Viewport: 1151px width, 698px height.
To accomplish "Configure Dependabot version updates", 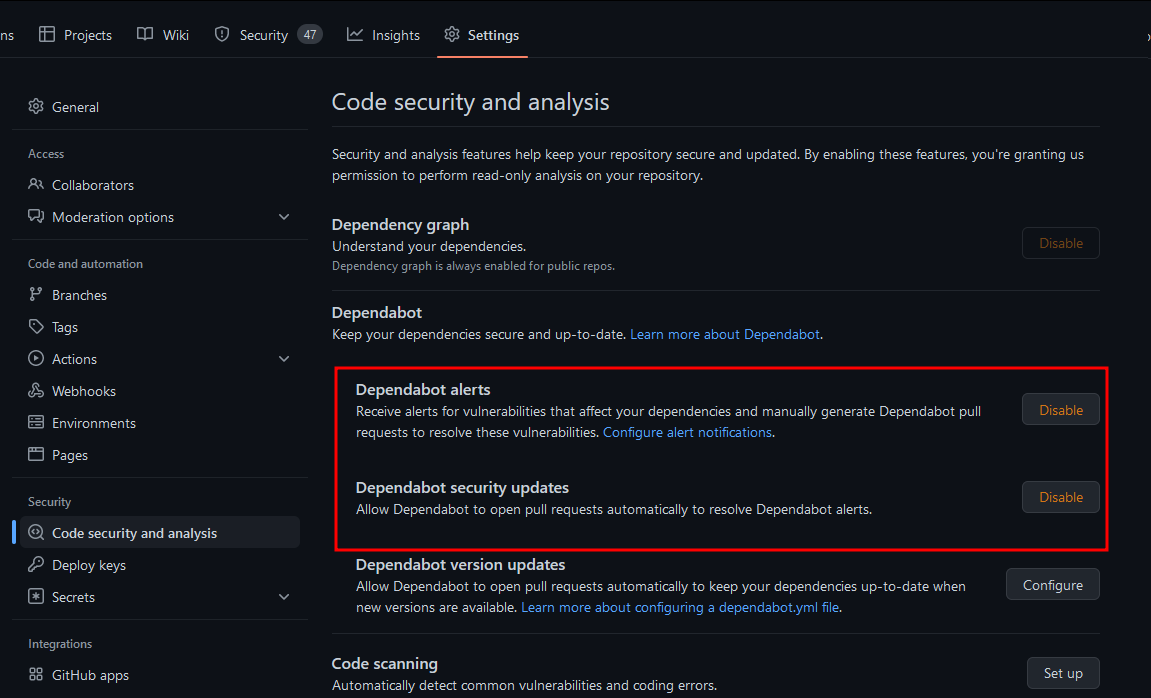I will point(1053,584).
